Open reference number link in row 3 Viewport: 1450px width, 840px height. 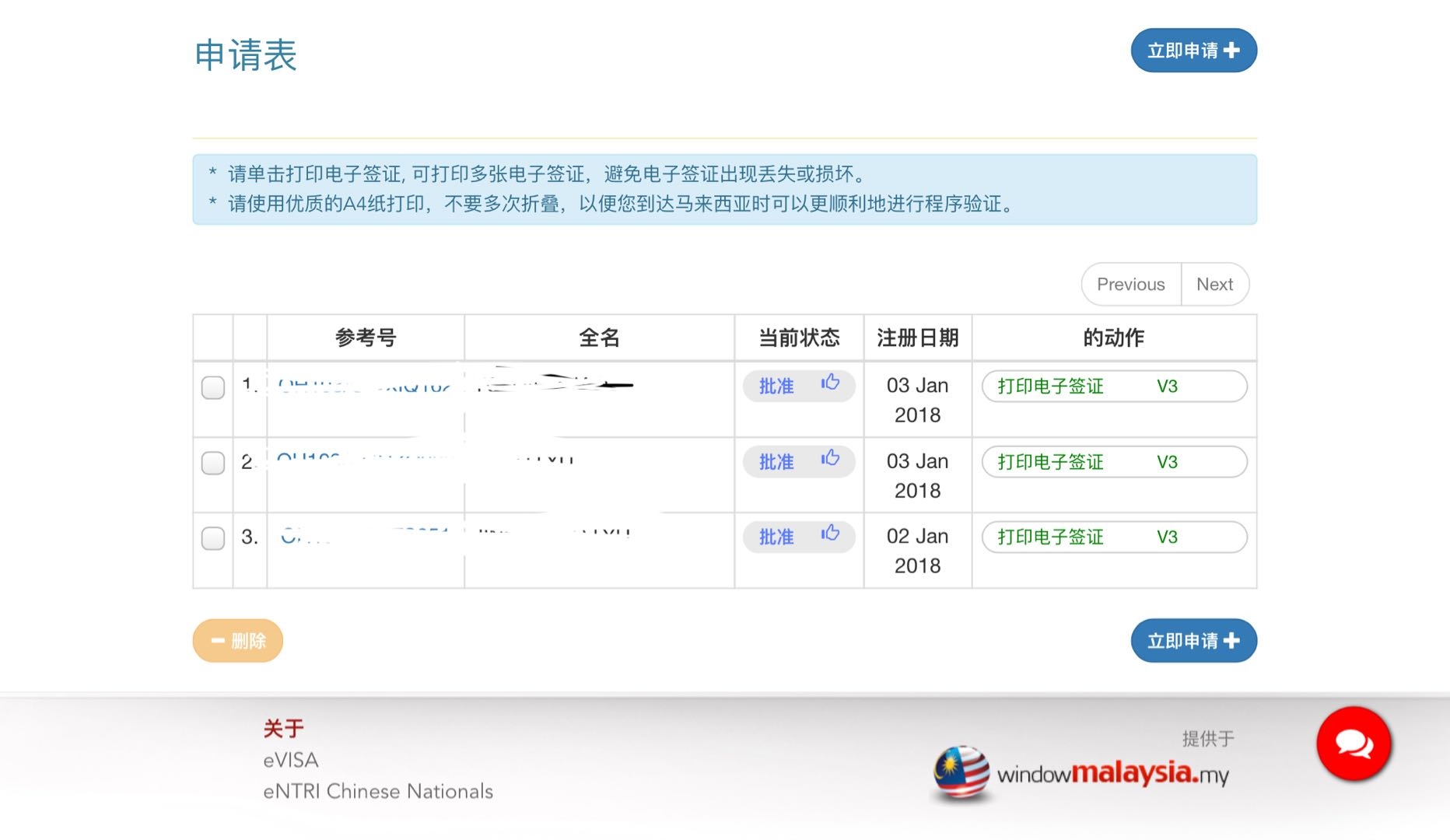pyautogui.click(x=364, y=537)
